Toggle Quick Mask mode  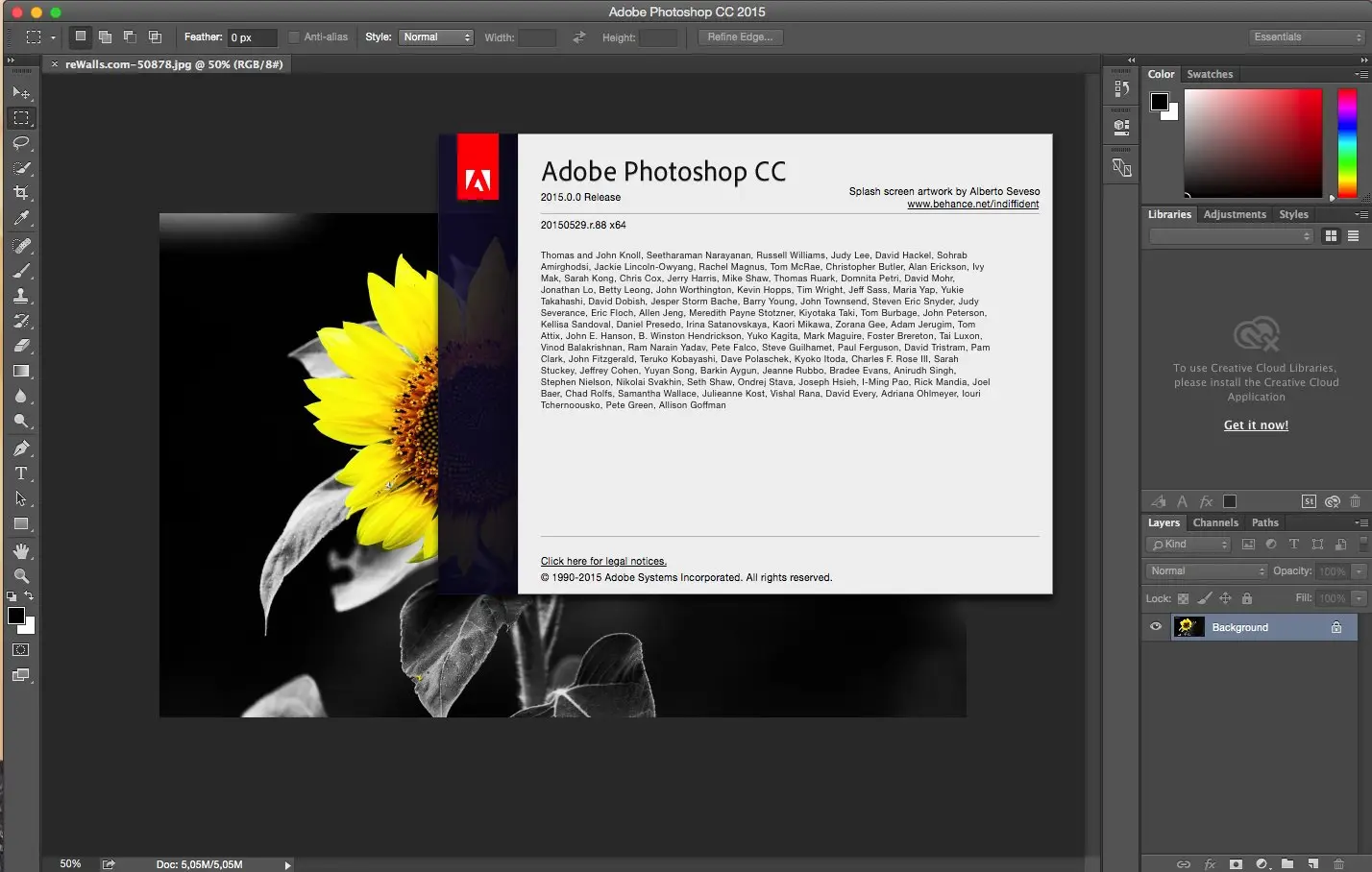(x=21, y=650)
